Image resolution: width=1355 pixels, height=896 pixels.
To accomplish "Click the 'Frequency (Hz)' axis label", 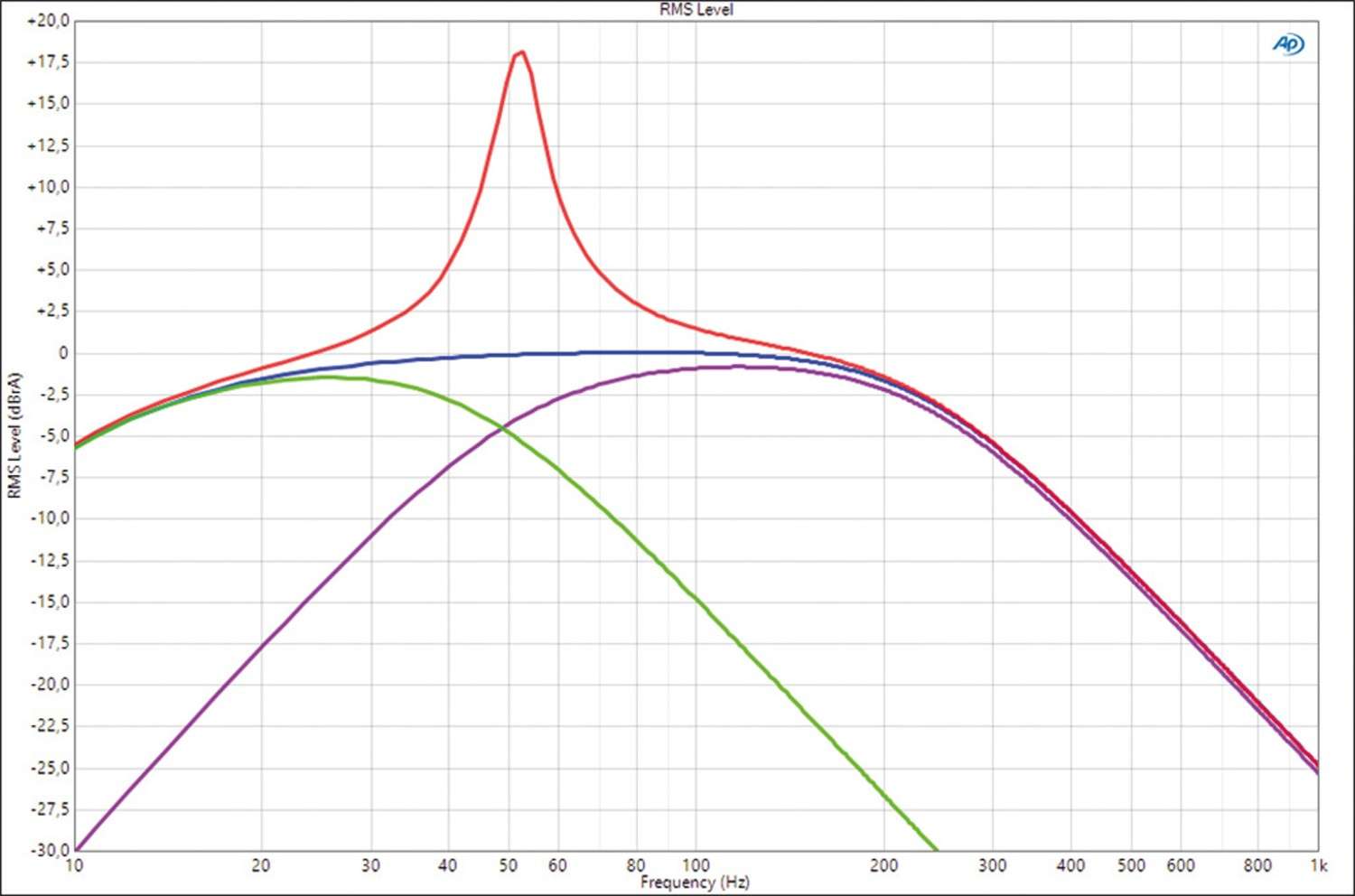I will tap(695, 882).
